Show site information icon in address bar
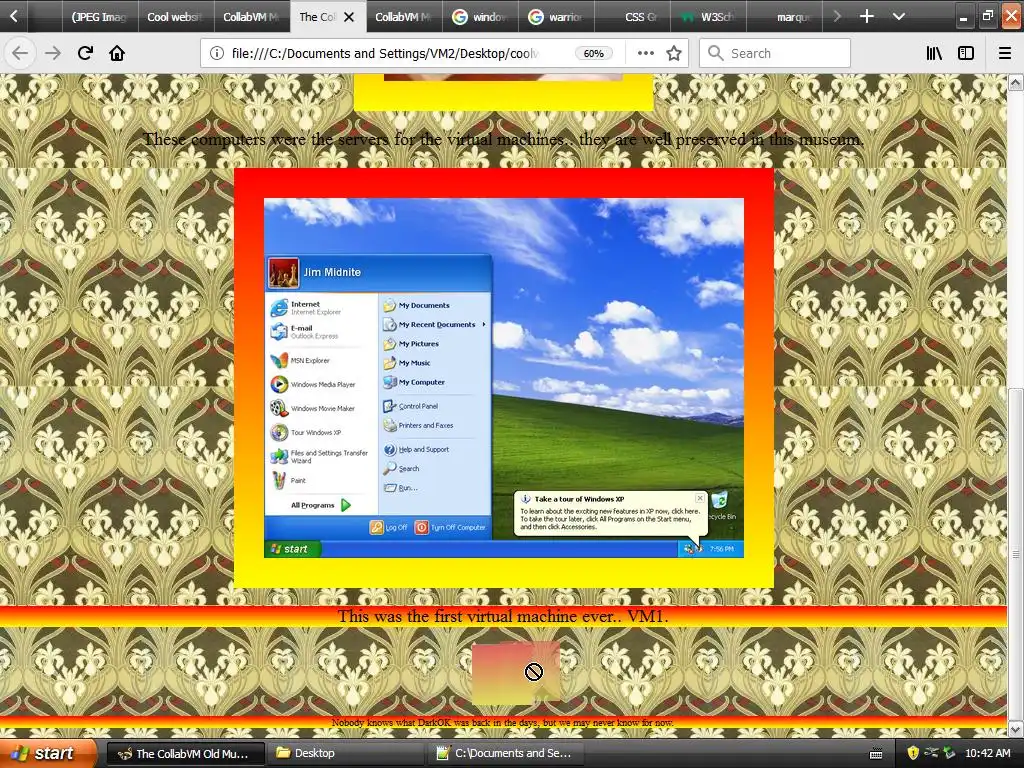 point(217,53)
